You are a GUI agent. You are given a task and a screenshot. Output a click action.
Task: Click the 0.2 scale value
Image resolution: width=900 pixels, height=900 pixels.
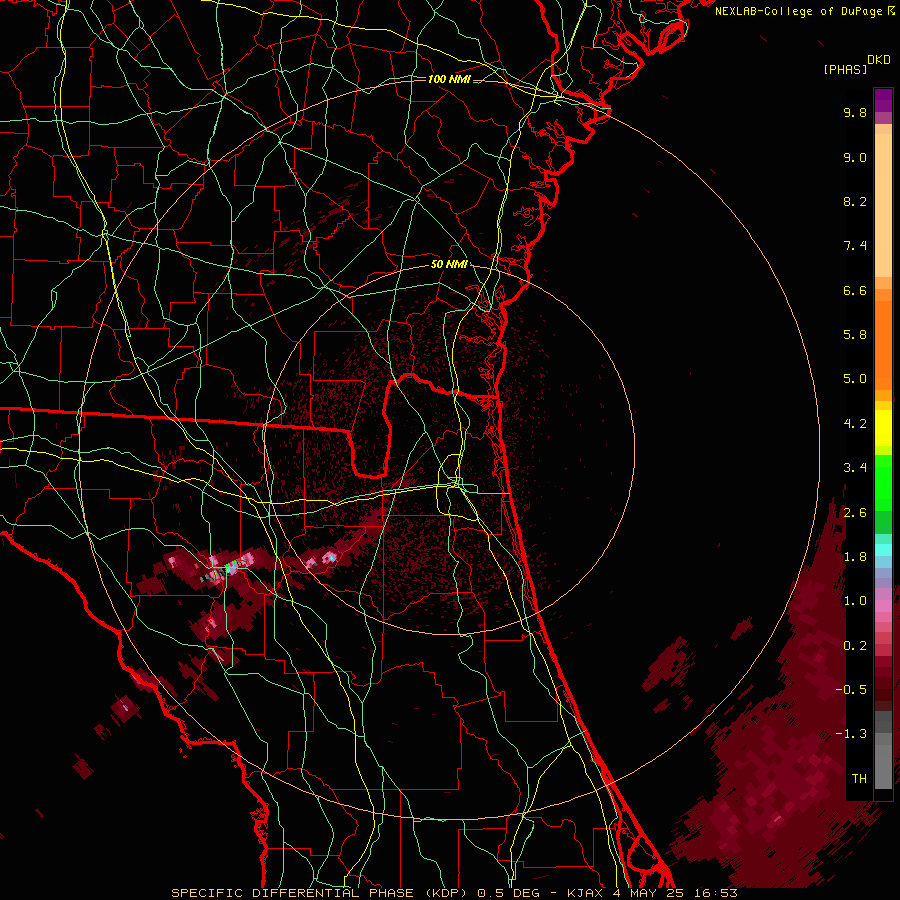click(x=855, y=646)
